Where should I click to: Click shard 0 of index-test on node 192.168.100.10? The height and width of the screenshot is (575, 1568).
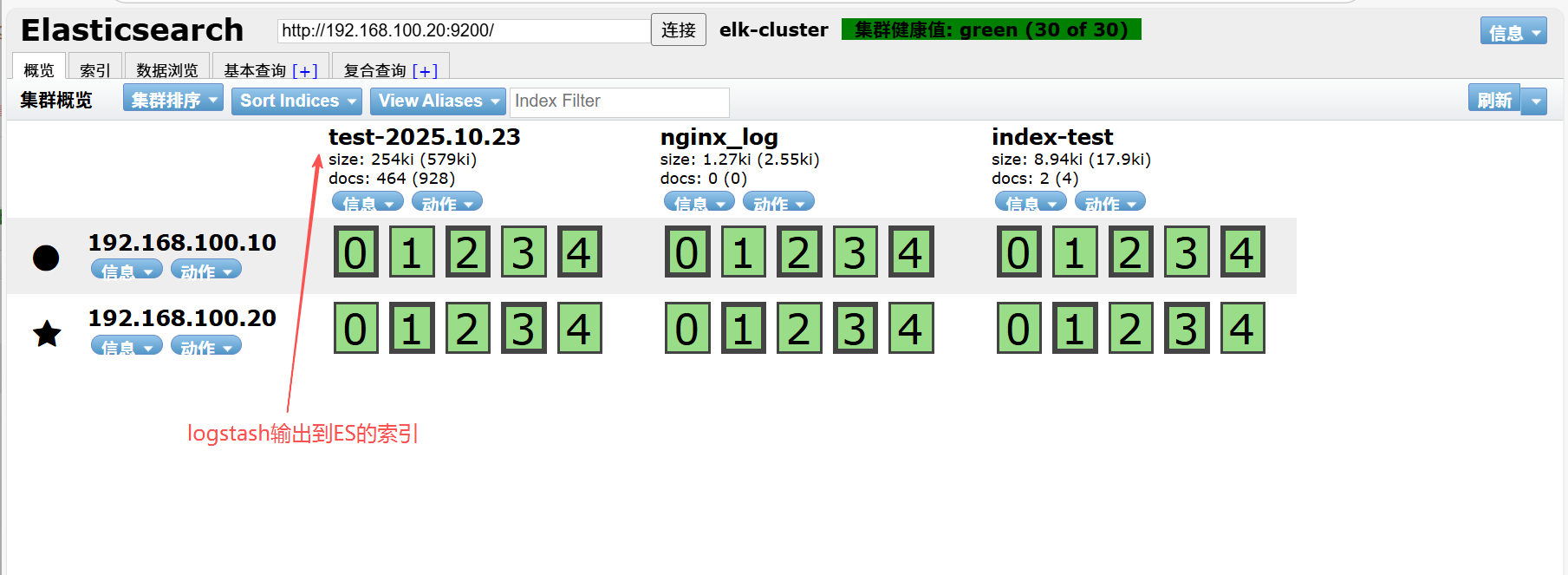[x=1018, y=252]
